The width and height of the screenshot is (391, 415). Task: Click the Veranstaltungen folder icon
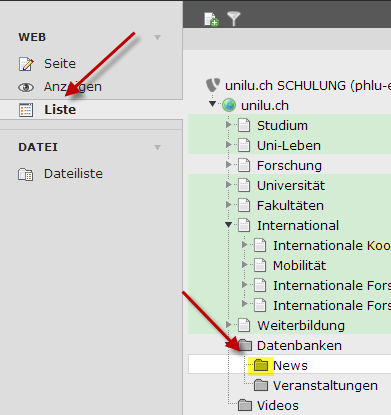(x=261, y=385)
